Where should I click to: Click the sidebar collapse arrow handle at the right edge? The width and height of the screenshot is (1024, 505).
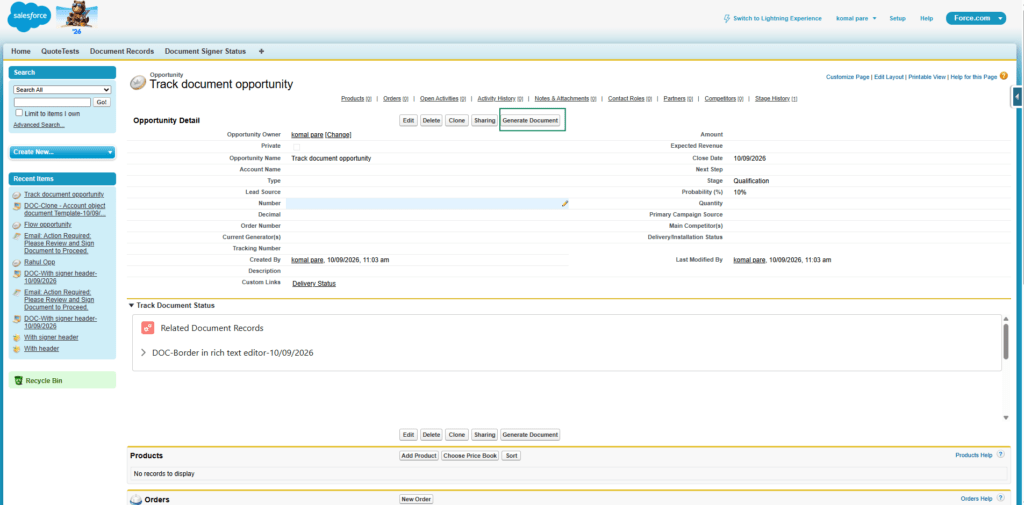pyautogui.click(x=1017, y=97)
